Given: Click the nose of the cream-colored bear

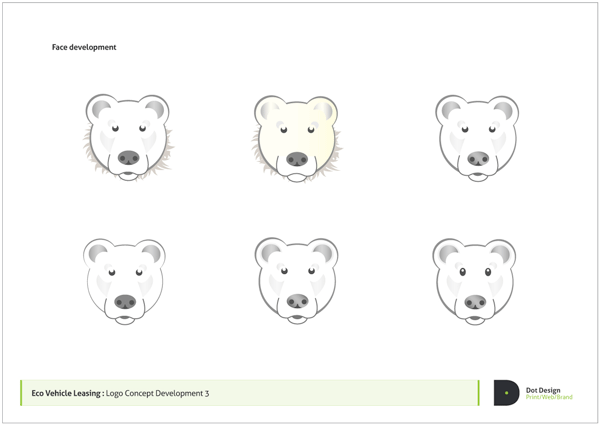Looking at the screenshot, I should [297, 159].
